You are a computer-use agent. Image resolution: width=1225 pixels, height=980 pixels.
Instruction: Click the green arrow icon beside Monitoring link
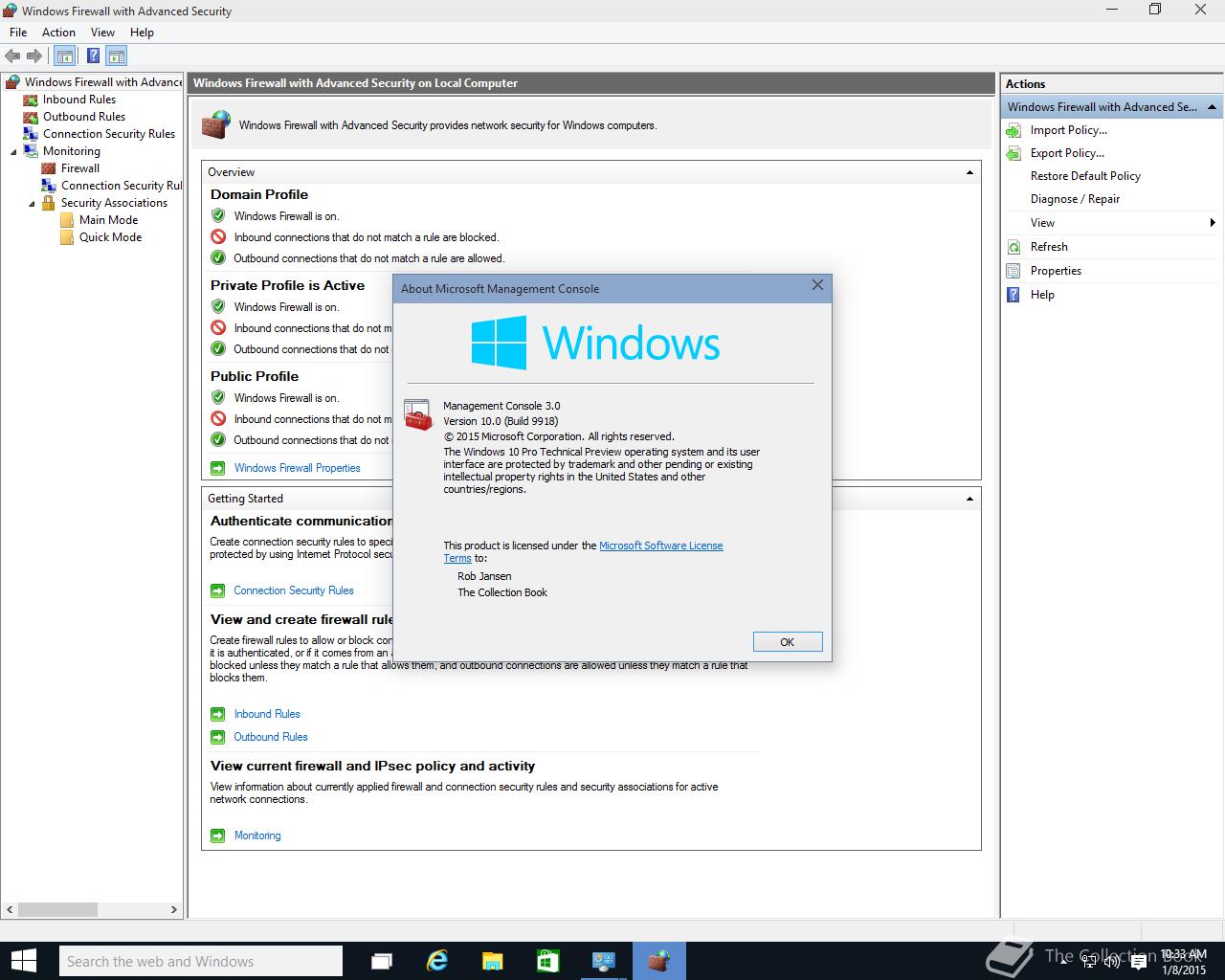tap(217, 835)
